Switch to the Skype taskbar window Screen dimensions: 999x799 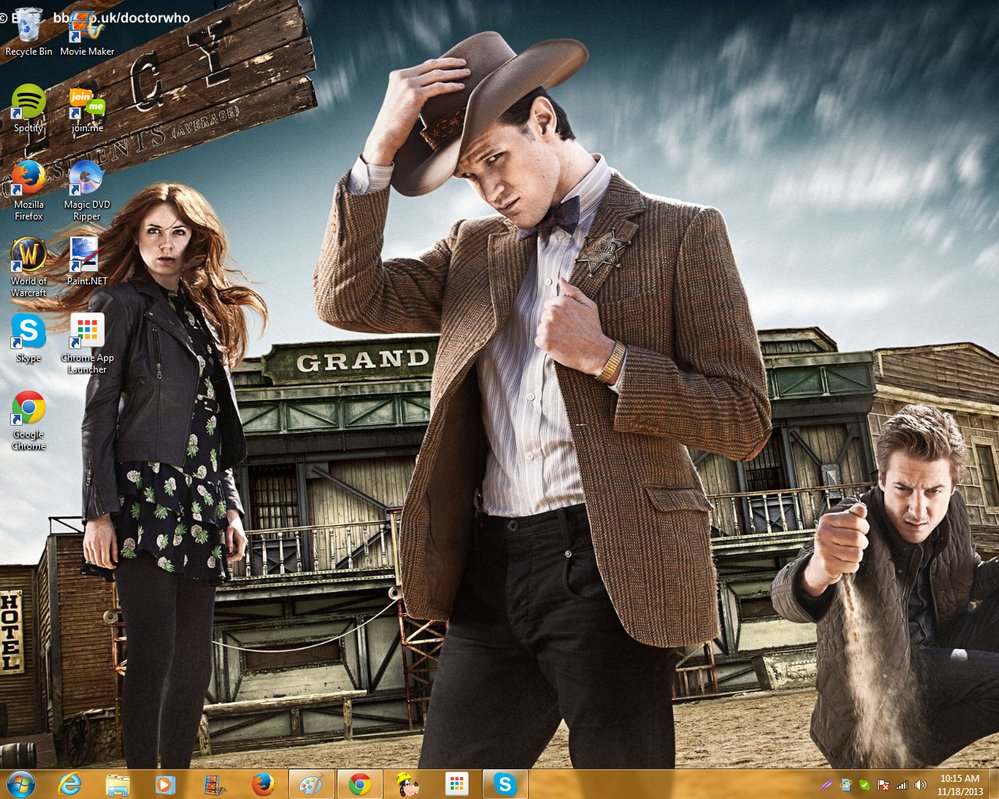pyautogui.click(x=505, y=784)
